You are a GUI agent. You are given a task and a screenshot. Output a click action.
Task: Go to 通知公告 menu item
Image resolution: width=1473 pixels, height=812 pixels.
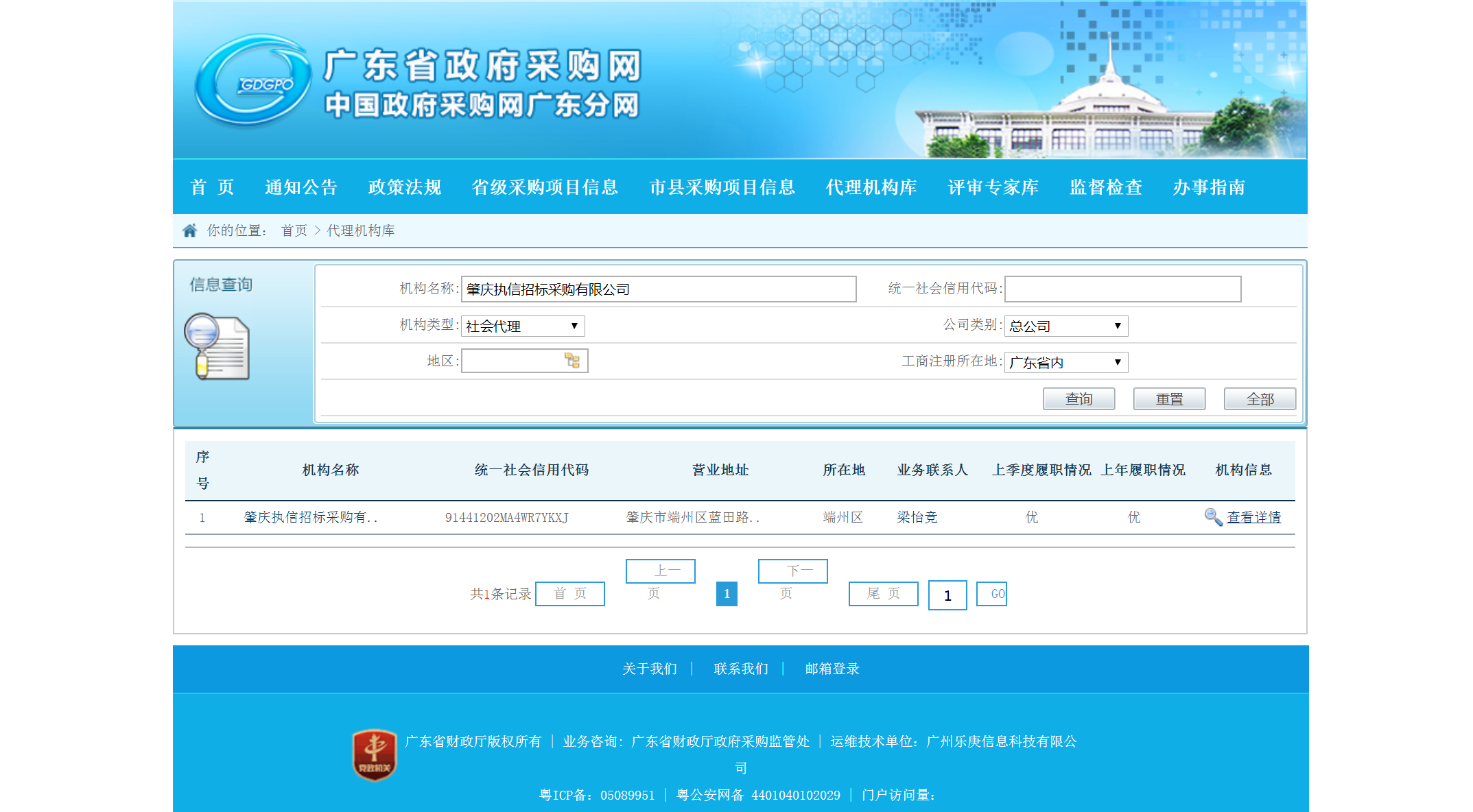(x=301, y=187)
